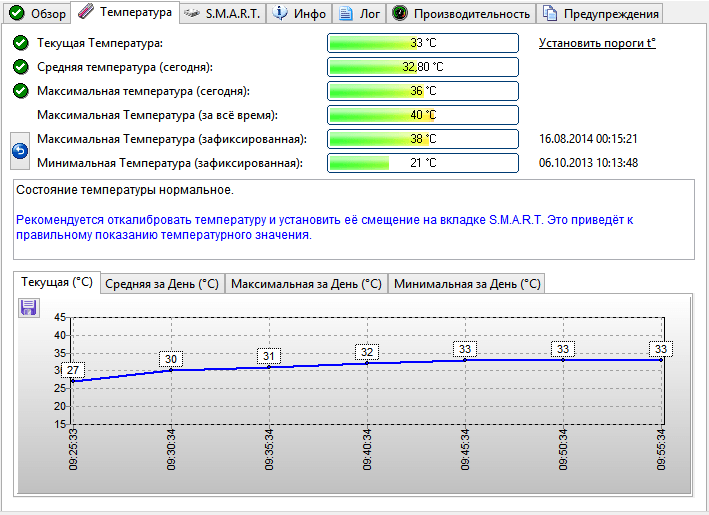Click the average temperature 32,80 °C bar

pos(423,67)
